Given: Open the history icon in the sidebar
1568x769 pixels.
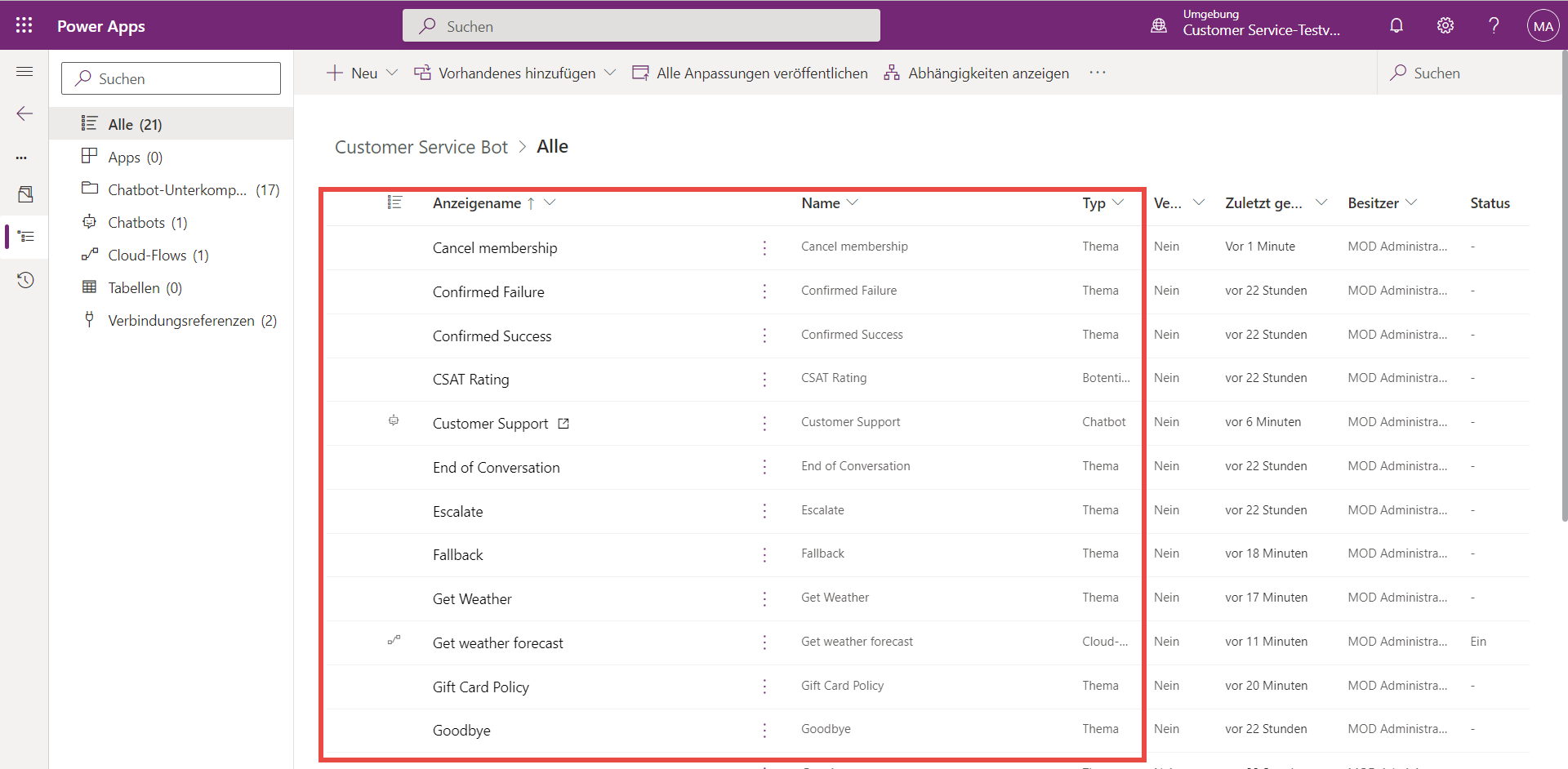Looking at the screenshot, I should pos(24,280).
